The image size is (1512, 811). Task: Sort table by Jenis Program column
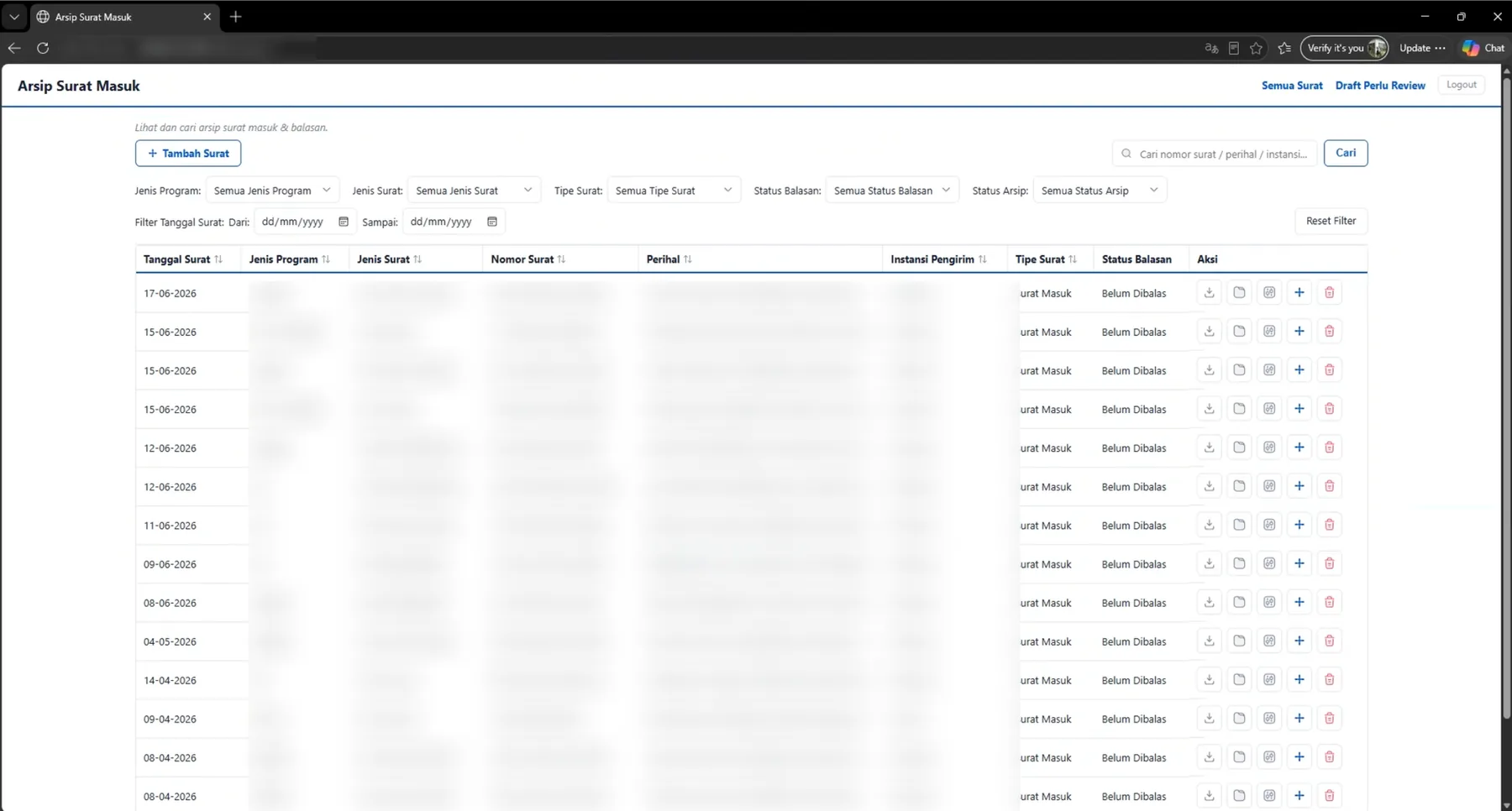click(326, 259)
